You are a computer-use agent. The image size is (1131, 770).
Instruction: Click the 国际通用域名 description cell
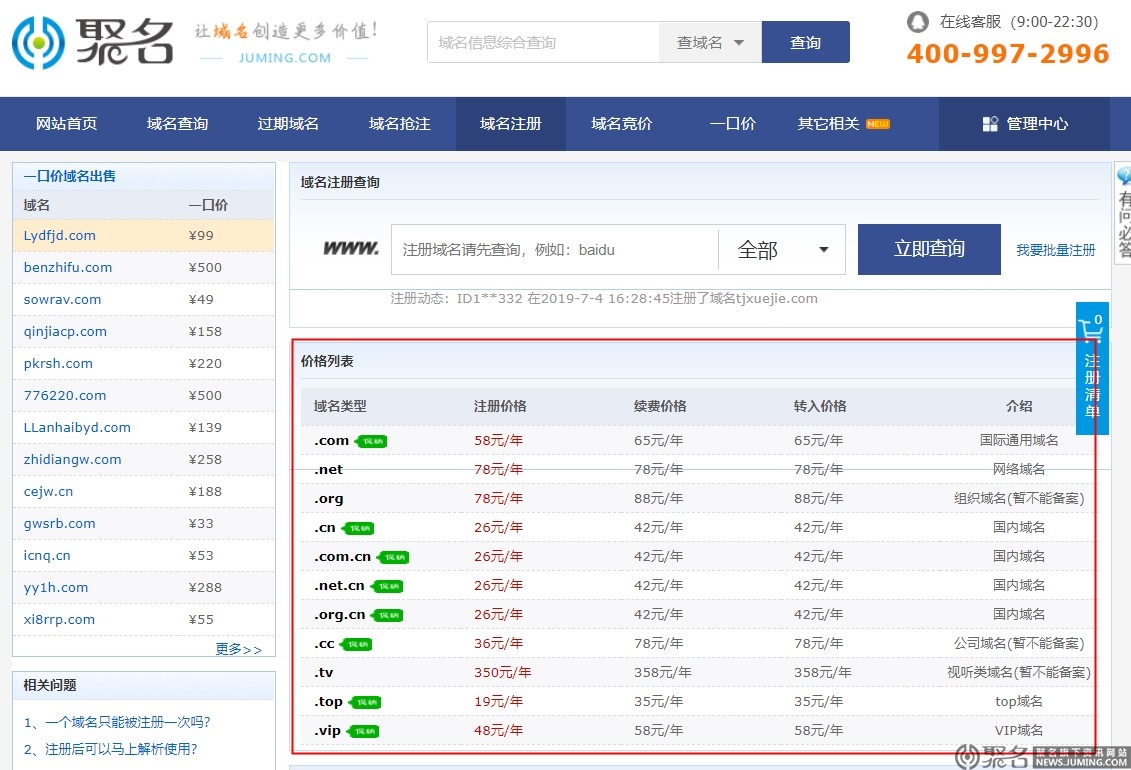[x=1018, y=441]
